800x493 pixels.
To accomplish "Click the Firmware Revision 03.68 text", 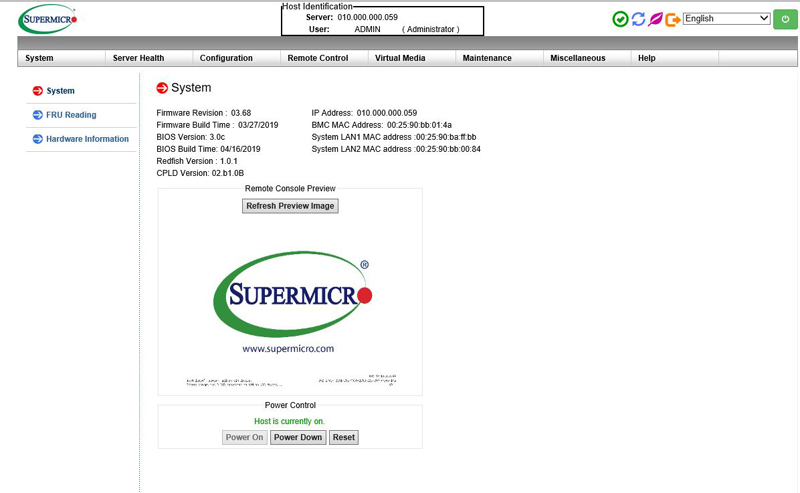I will (x=204, y=113).
